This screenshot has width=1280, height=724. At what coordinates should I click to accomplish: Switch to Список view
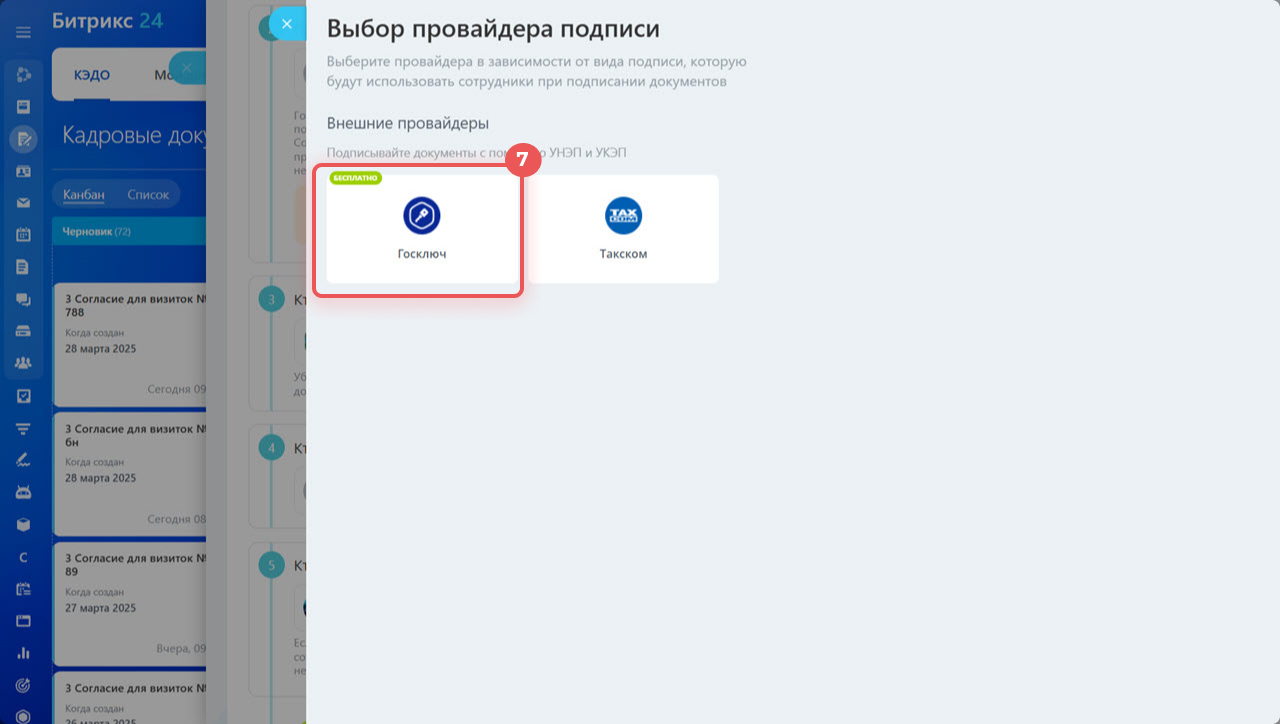(148, 194)
